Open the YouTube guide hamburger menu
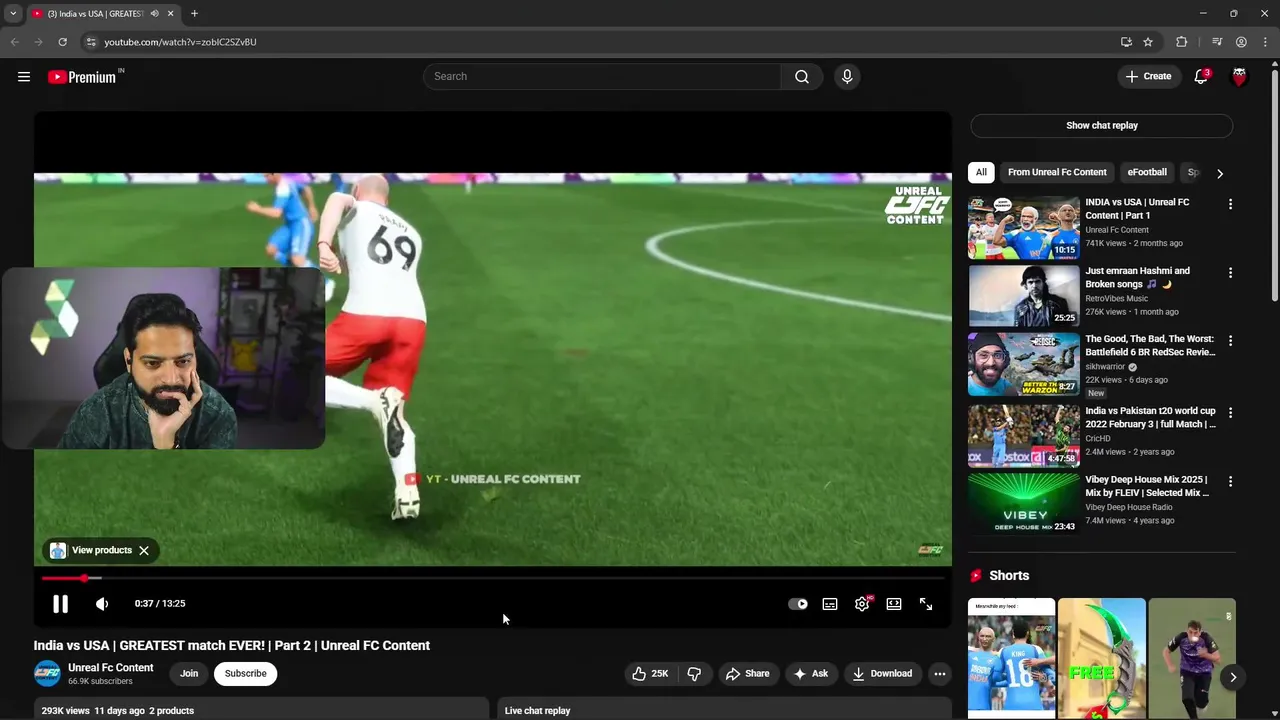The width and height of the screenshot is (1280, 720). tap(24, 77)
